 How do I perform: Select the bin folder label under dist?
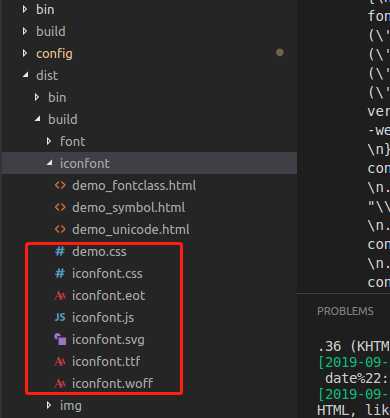(57, 97)
